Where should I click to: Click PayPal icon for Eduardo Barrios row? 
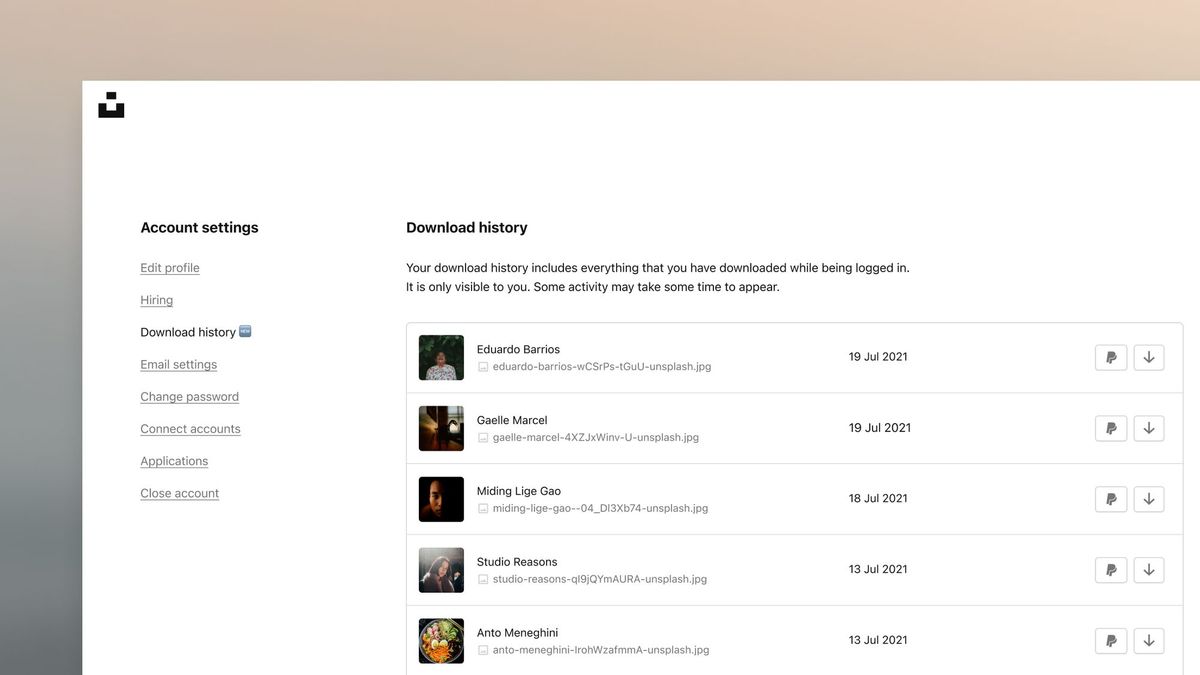coord(1111,358)
